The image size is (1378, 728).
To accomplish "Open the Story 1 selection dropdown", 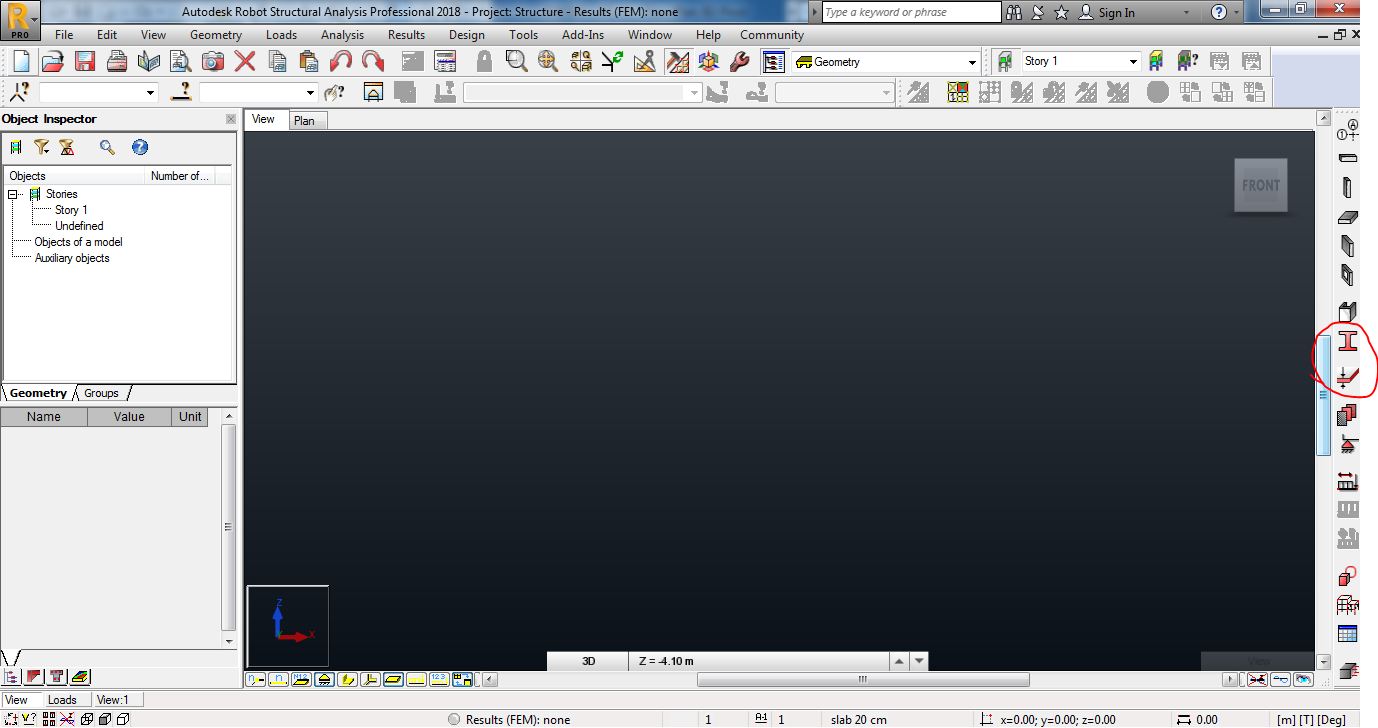I will tap(1133, 62).
